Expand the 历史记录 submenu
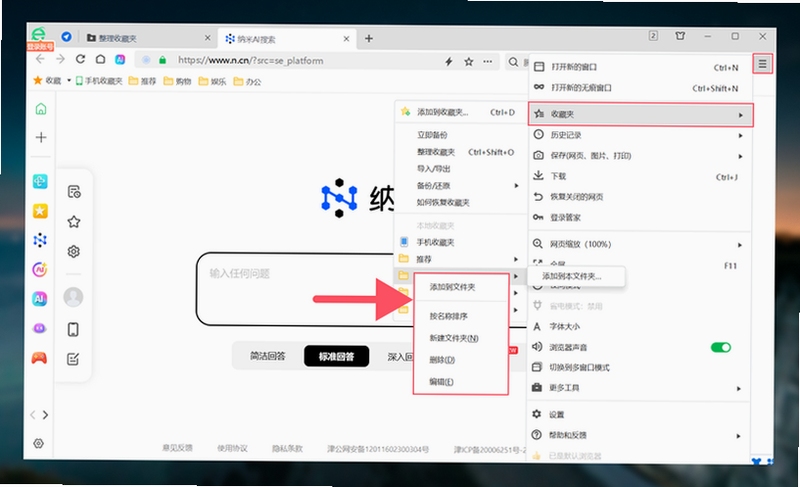 coord(639,135)
